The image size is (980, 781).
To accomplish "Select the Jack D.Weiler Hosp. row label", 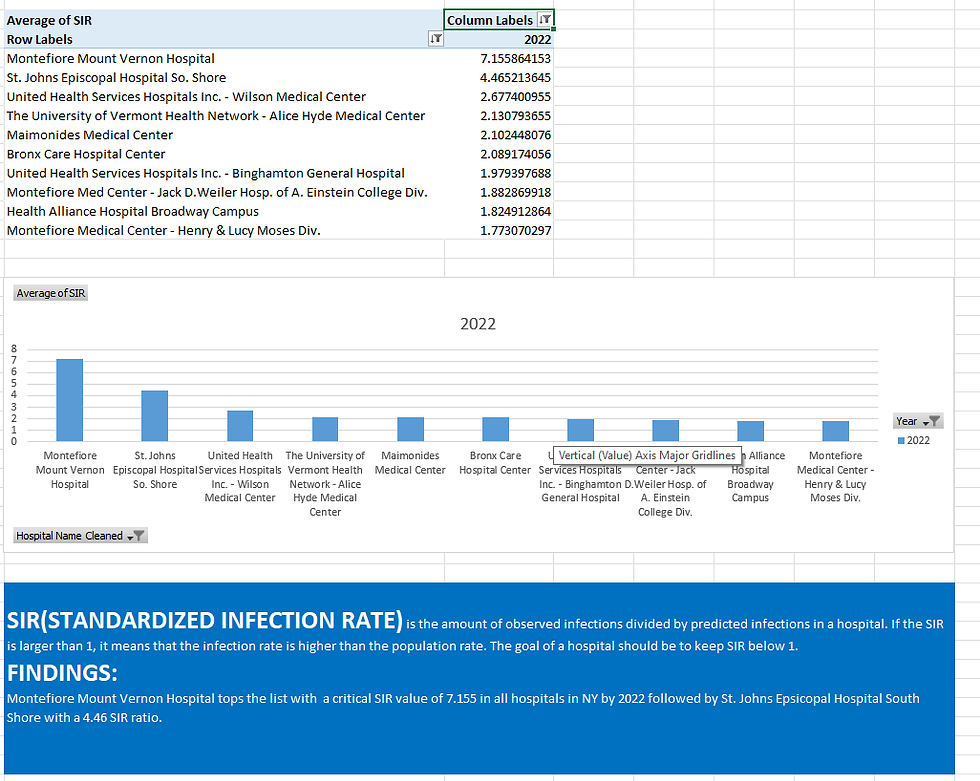I will pos(224,192).
